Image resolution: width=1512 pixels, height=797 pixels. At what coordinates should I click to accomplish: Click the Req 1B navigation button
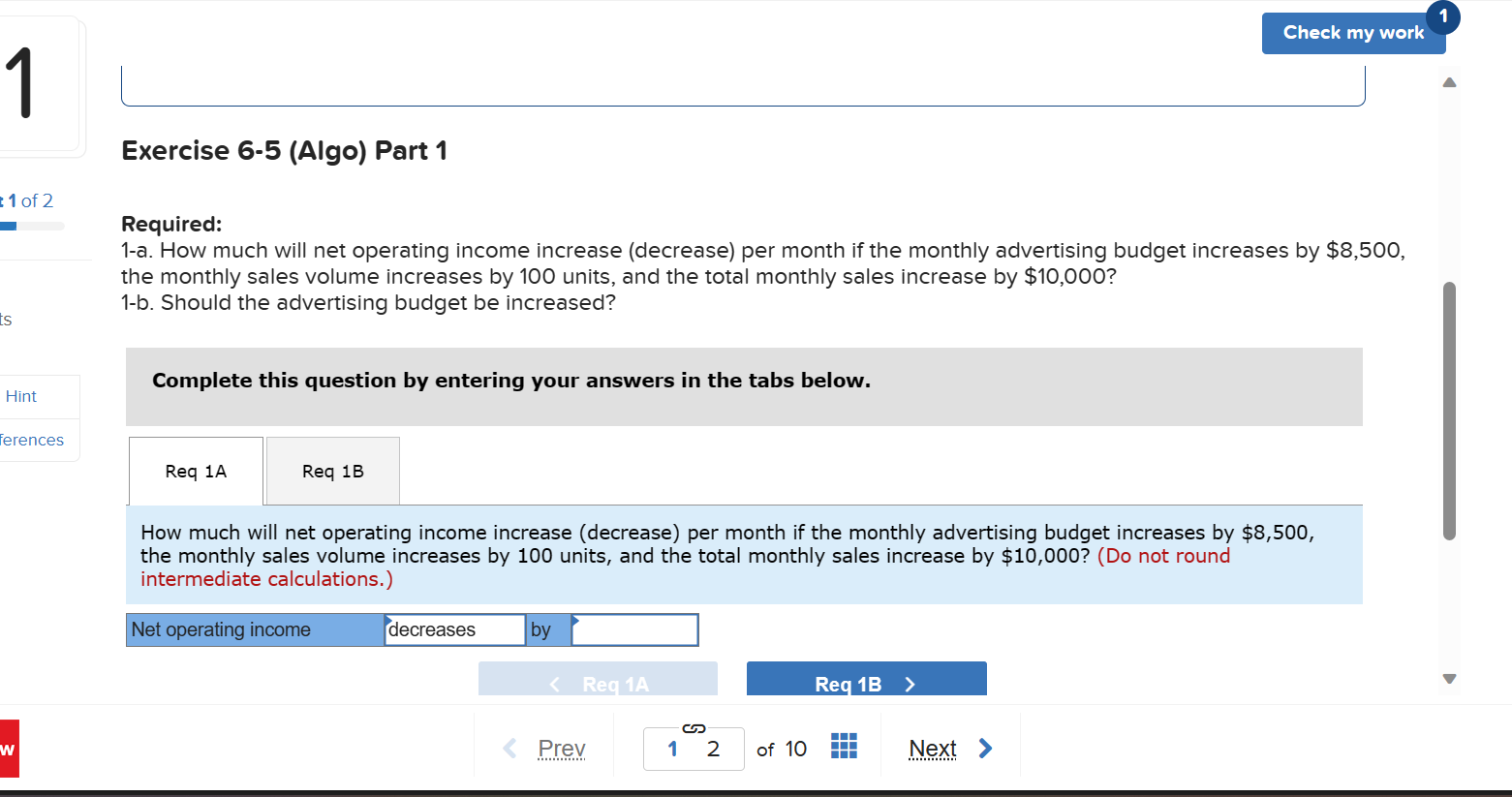[866, 683]
